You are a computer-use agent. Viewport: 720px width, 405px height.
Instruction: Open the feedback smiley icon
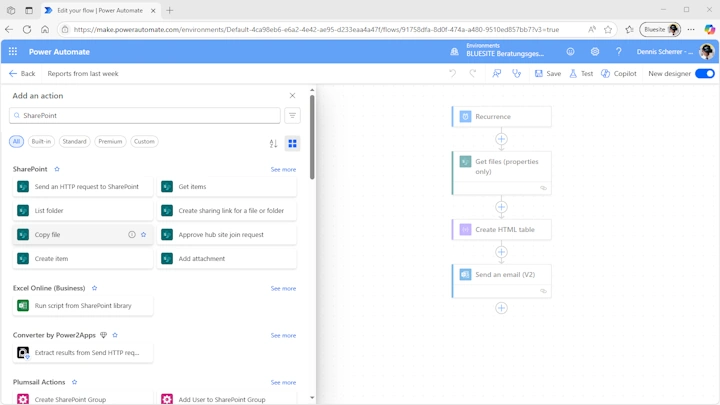coord(570,51)
